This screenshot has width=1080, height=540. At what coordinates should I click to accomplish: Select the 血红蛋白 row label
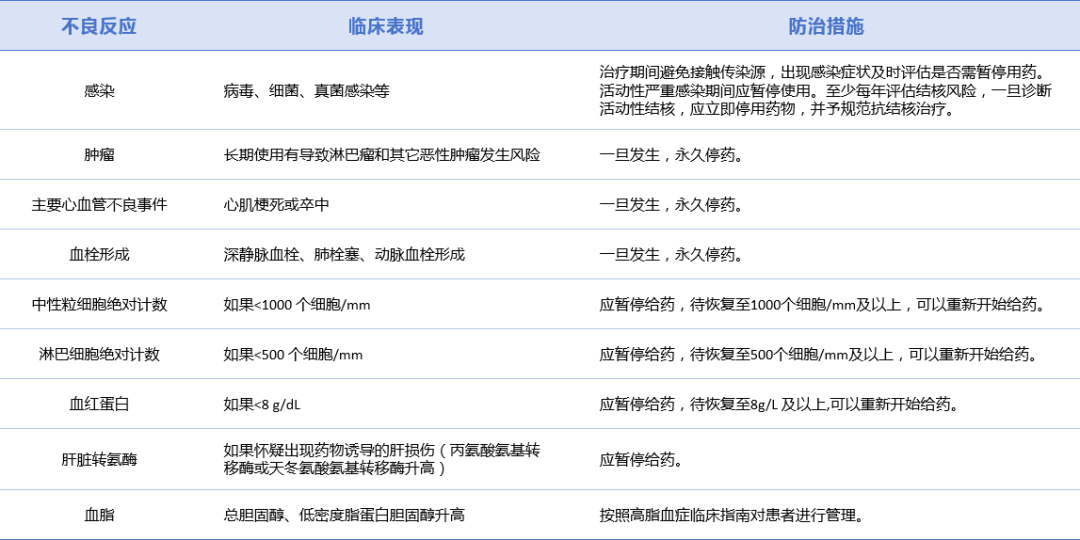click(99, 404)
